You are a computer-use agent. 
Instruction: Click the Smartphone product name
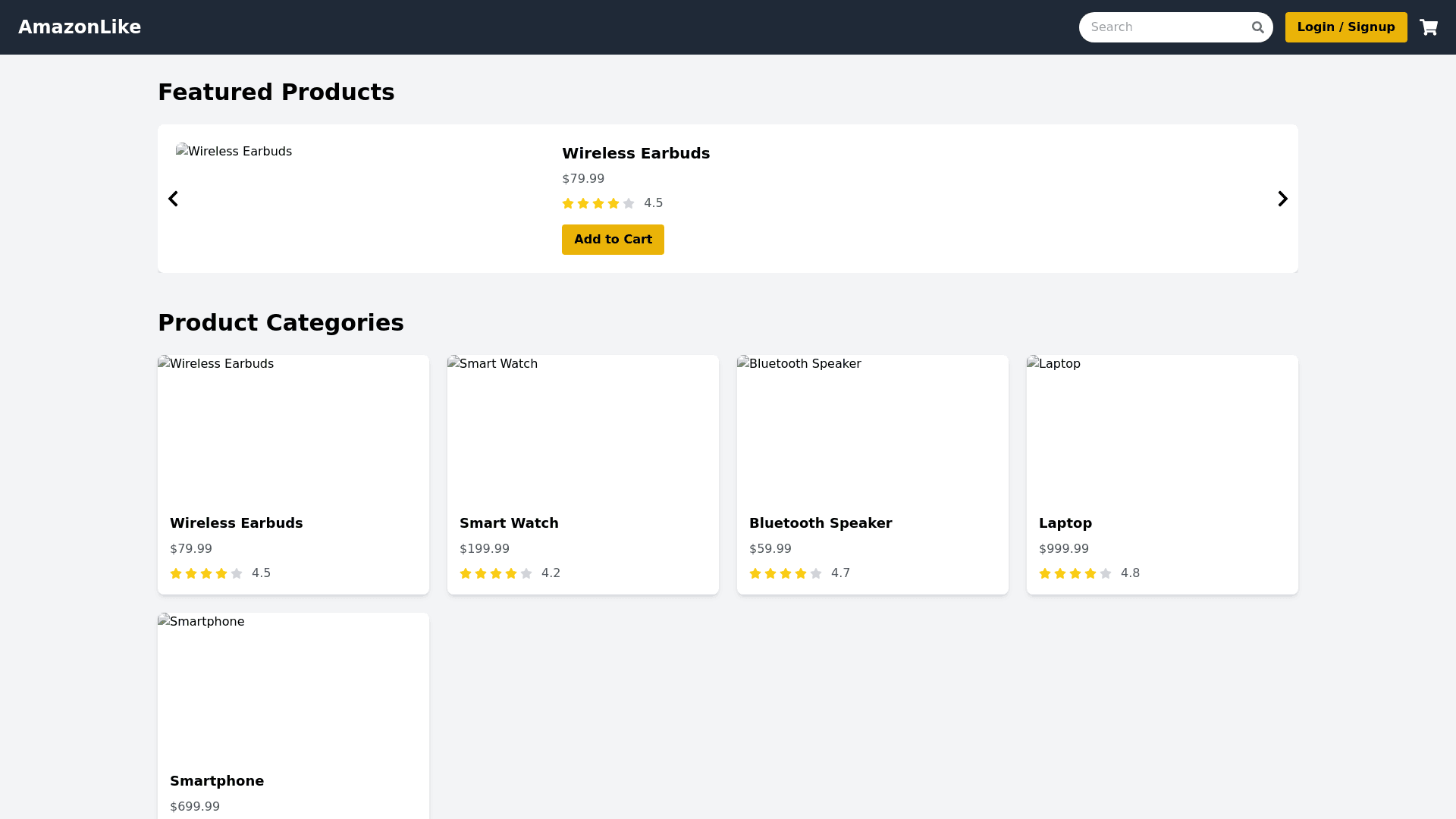(217, 781)
